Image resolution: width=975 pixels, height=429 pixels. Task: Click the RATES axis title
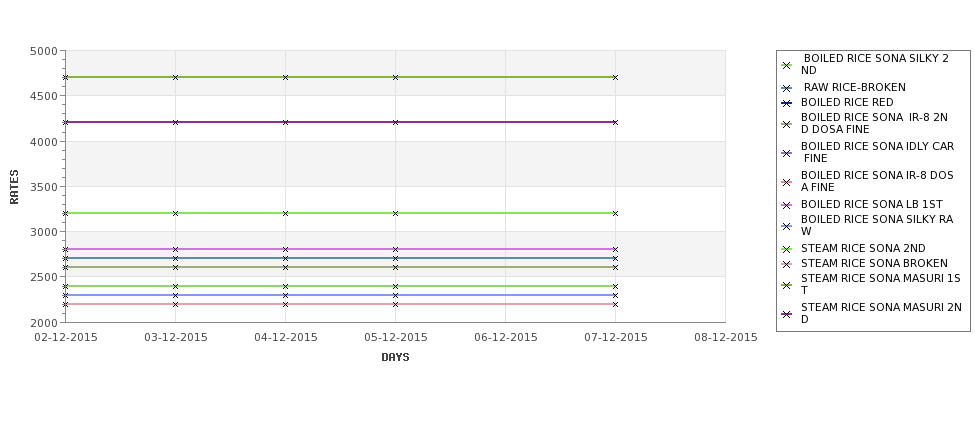14,187
